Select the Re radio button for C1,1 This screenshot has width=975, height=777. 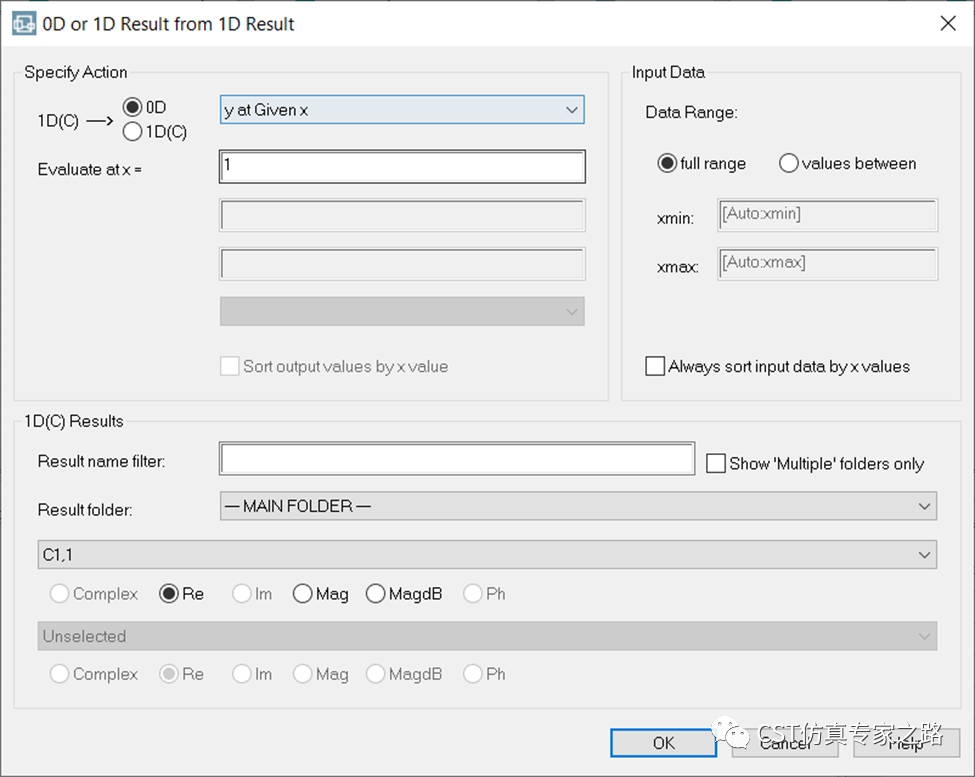pos(170,594)
